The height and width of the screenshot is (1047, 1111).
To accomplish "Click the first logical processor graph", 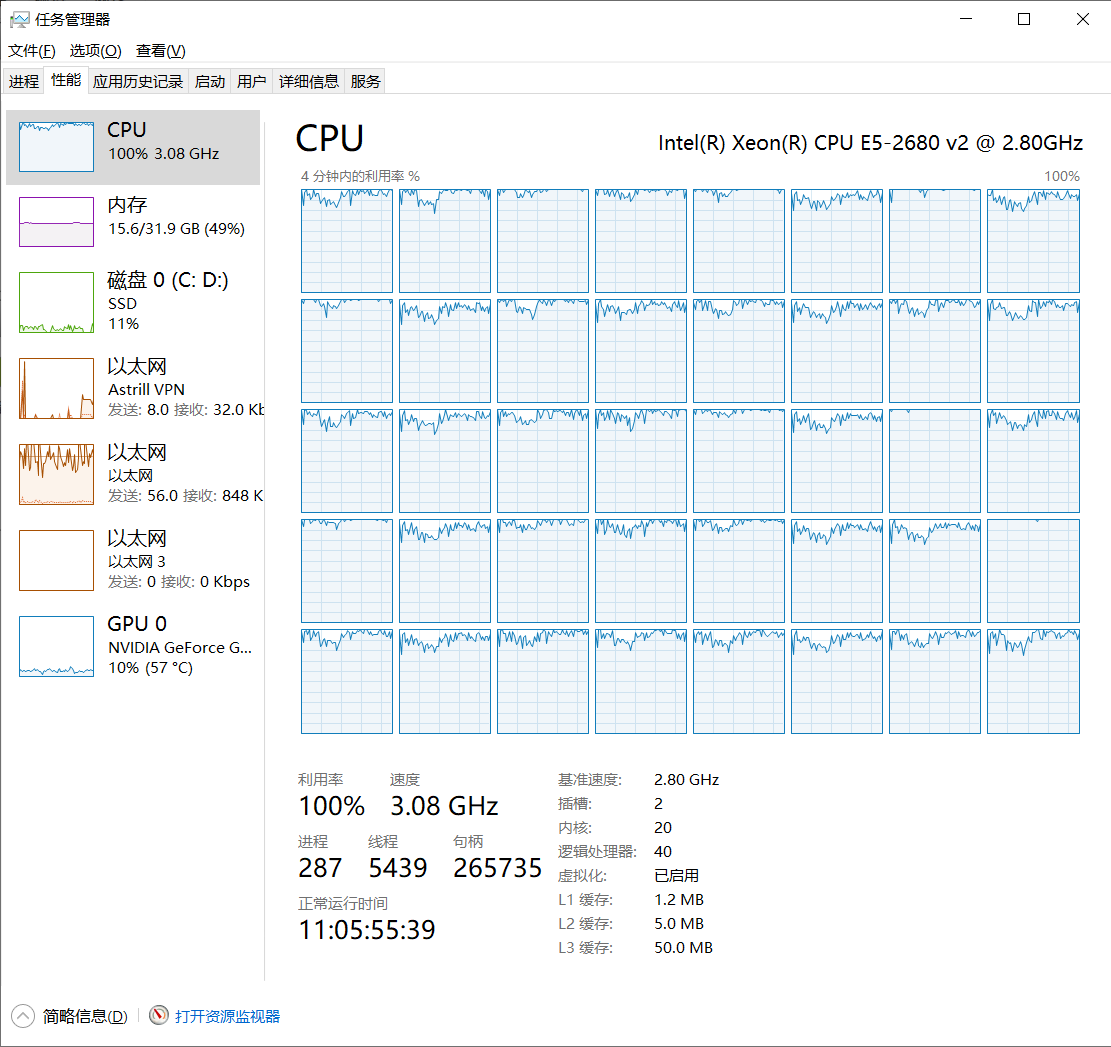I will pyautogui.click(x=346, y=241).
